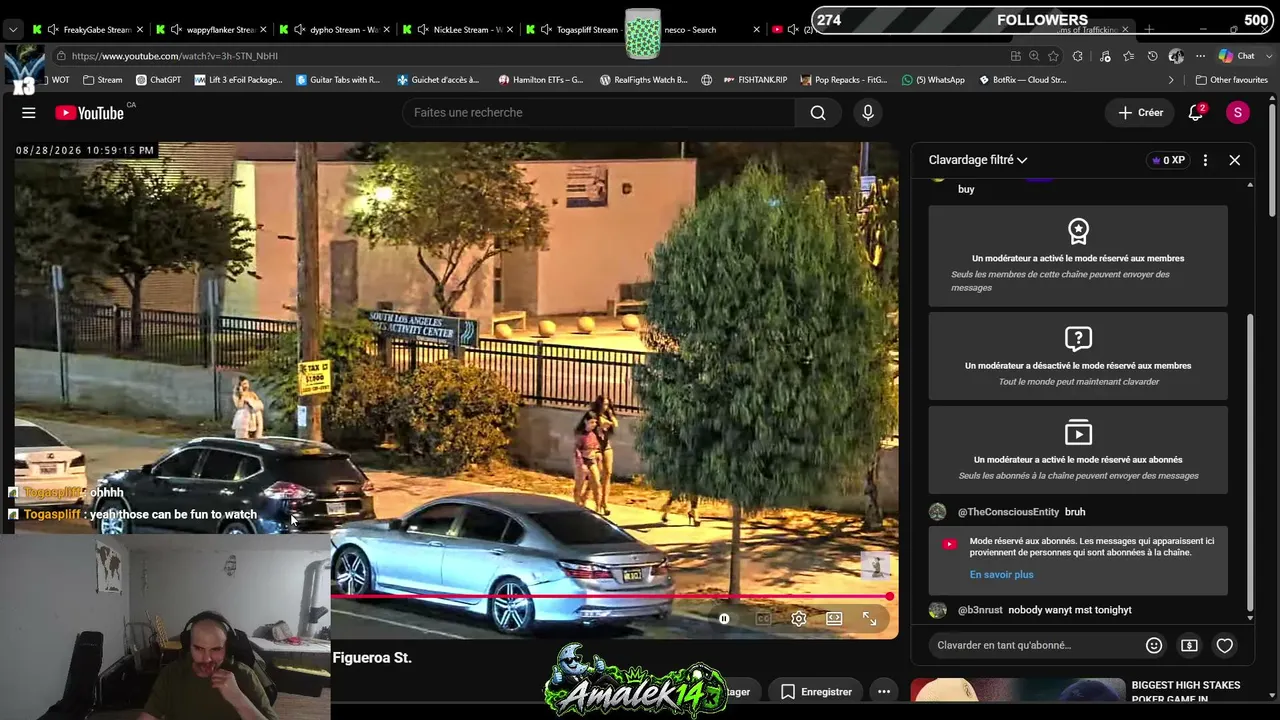This screenshot has height=720, width=1280.
Task: Mute the NickLee Stream tab
Action: (x=423, y=30)
